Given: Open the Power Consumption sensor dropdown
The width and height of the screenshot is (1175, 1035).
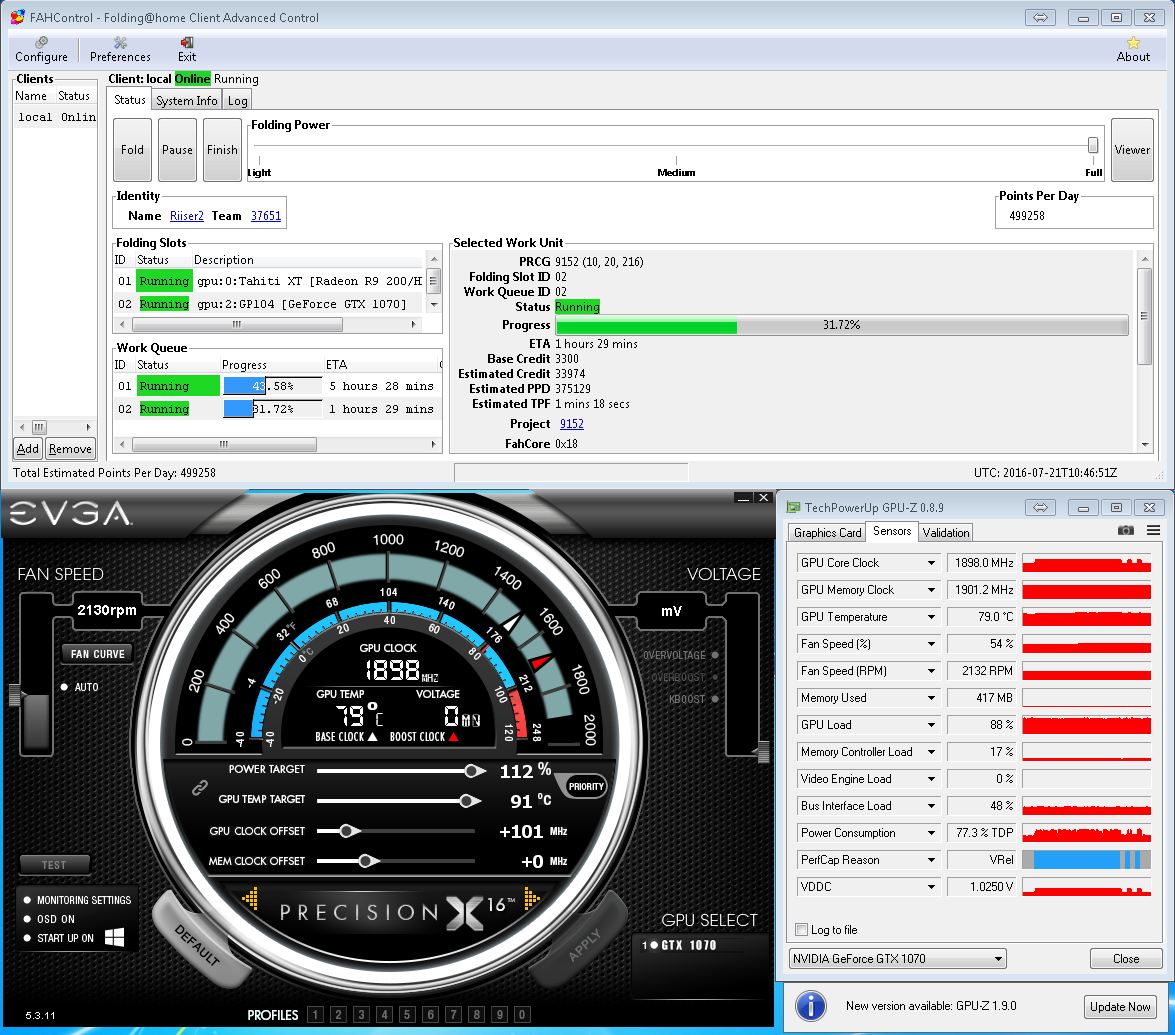Looking at the screenshot, I should click(x=931, y=833).
